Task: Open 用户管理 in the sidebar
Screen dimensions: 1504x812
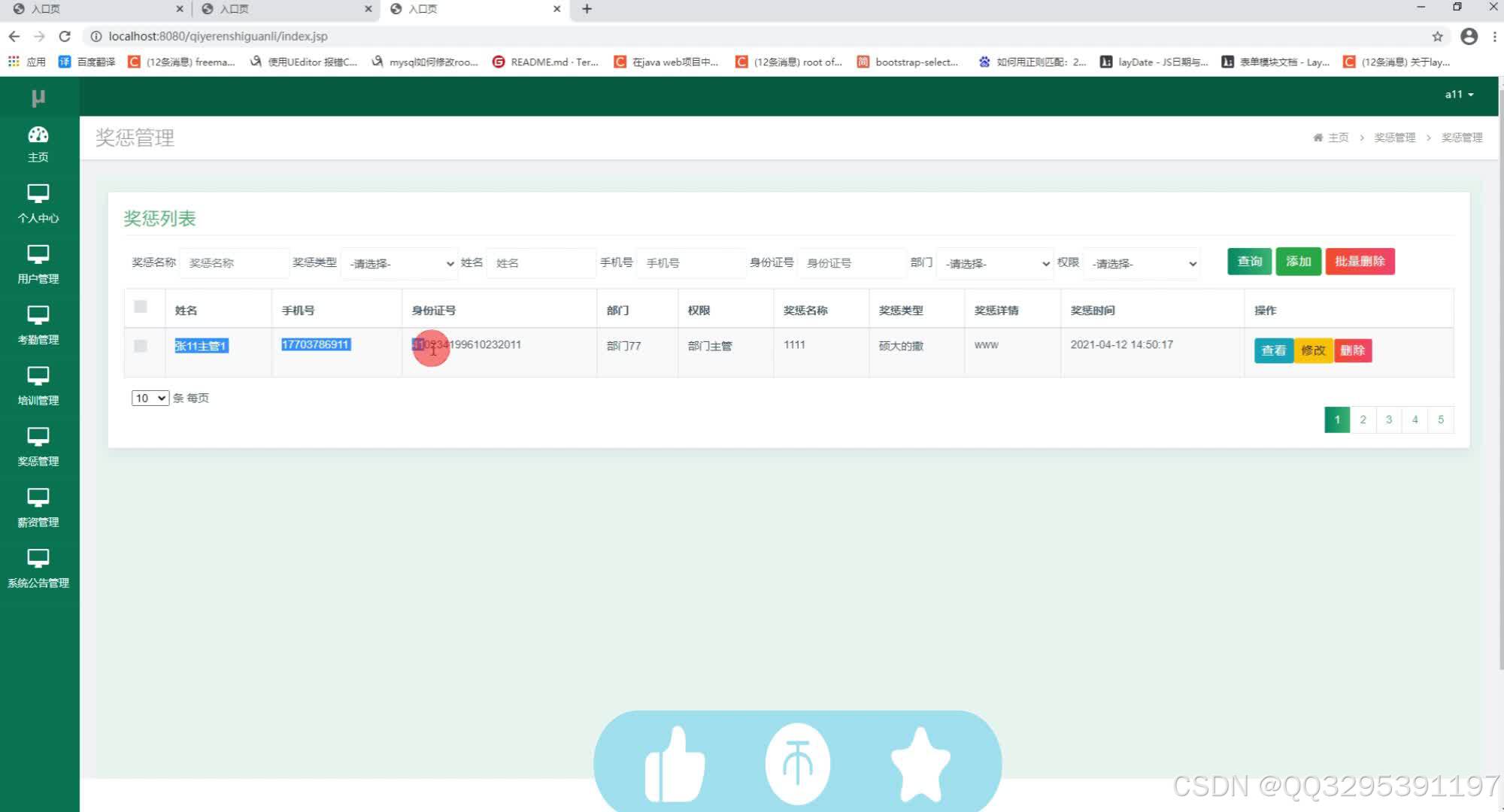Action: click(38, 265)
